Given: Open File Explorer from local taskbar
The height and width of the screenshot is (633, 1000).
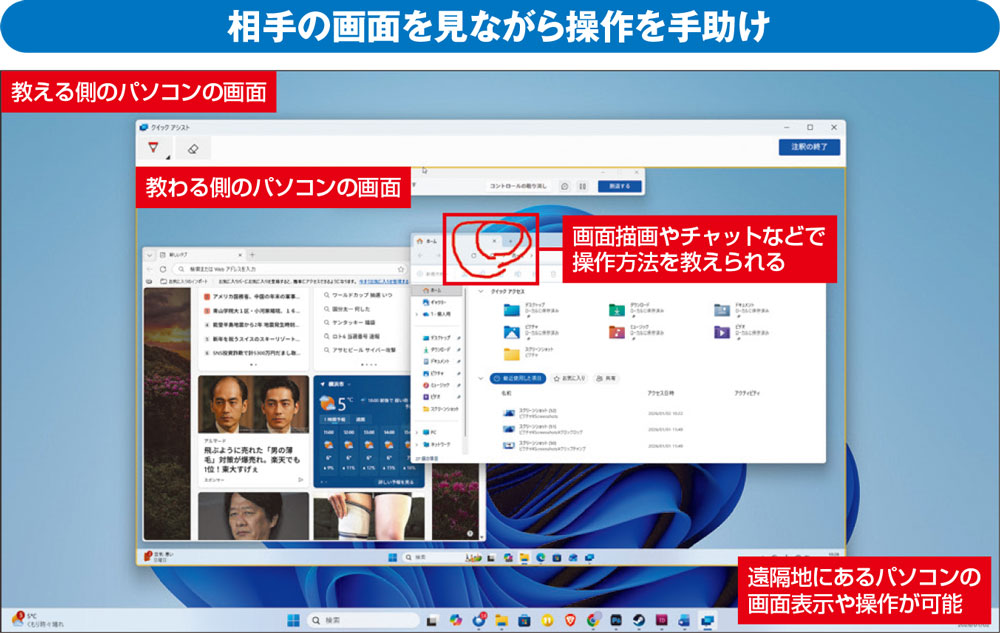Looking at the screenshot, I should [501, 620].
